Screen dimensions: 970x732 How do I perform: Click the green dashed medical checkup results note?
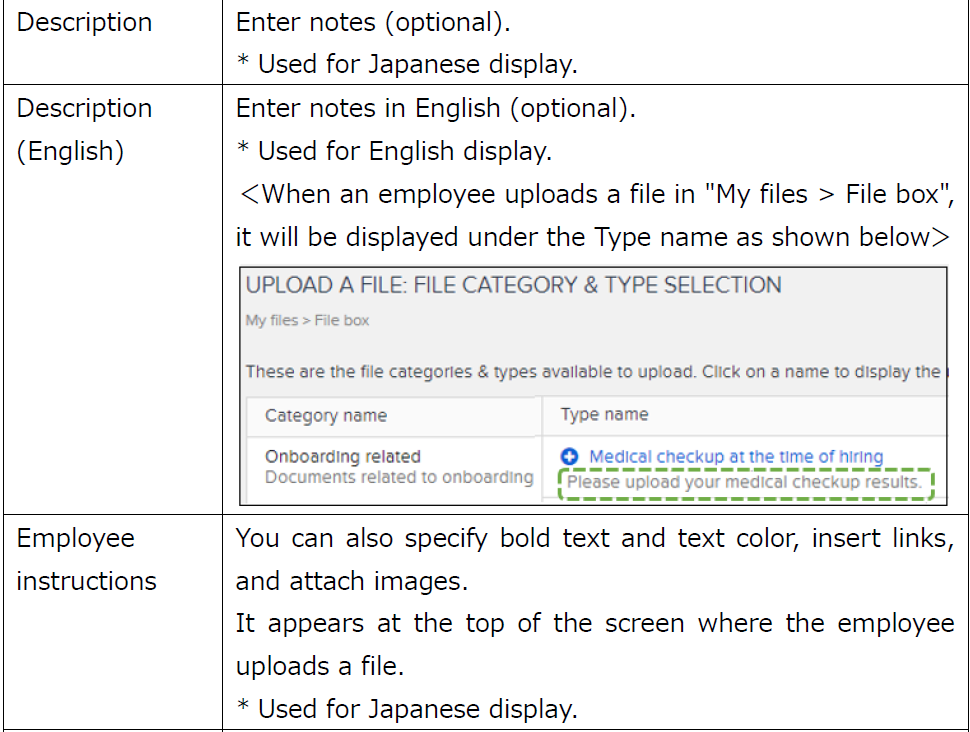tap(745, 483)
